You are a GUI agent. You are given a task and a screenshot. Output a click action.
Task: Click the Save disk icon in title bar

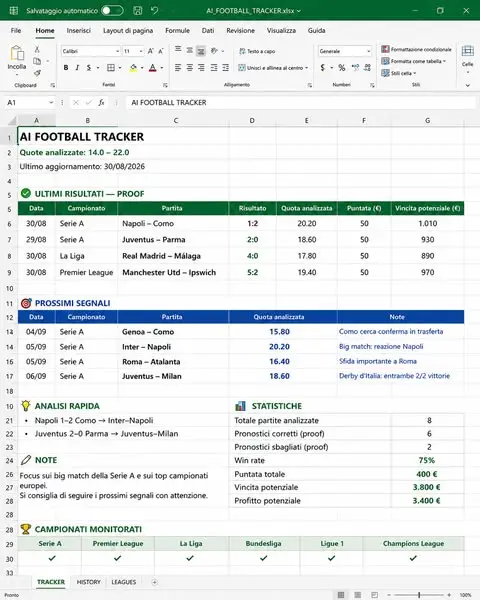click(x=138, y=11)
